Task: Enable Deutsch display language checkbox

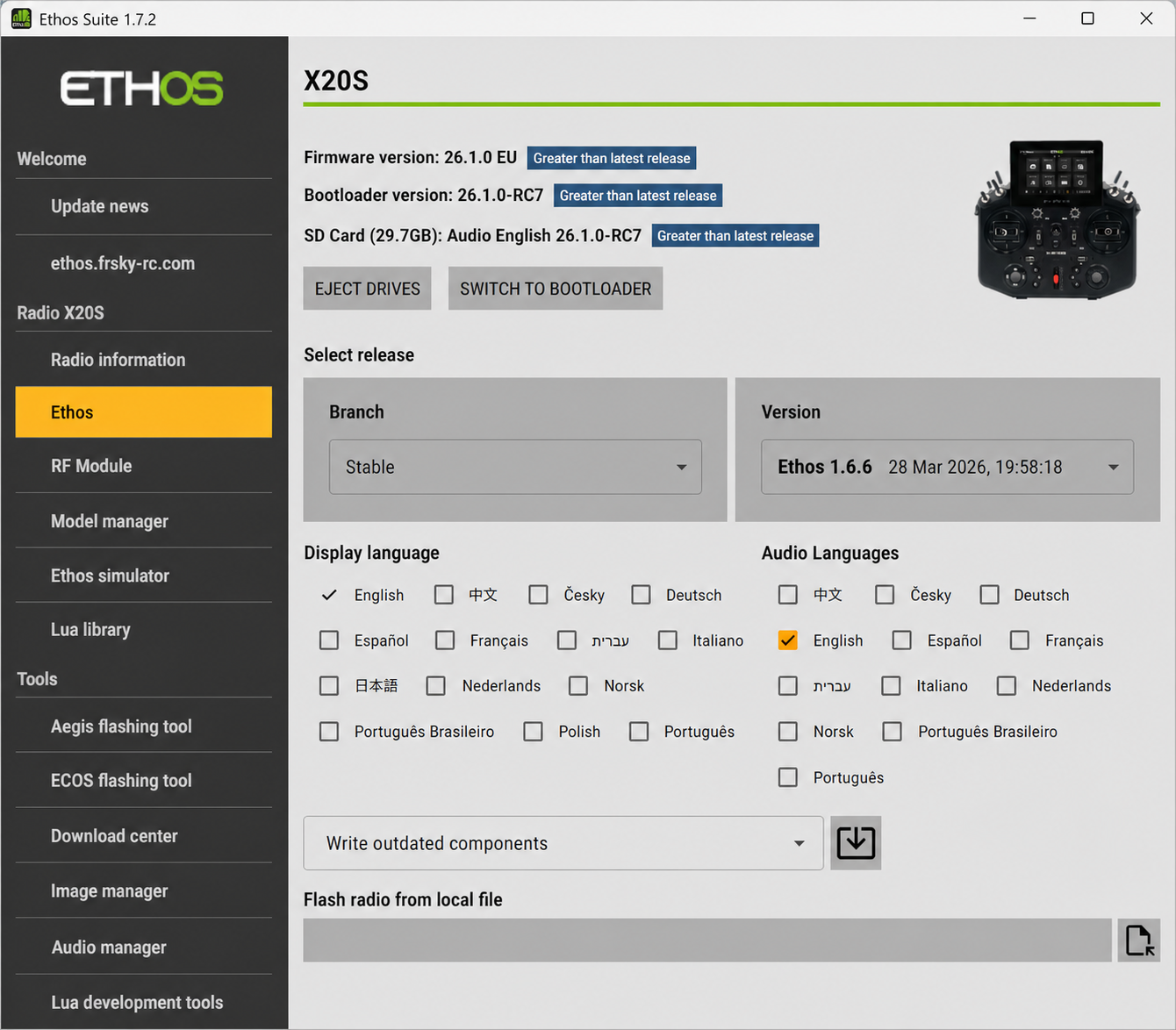Action: click(x=642, y=595)
